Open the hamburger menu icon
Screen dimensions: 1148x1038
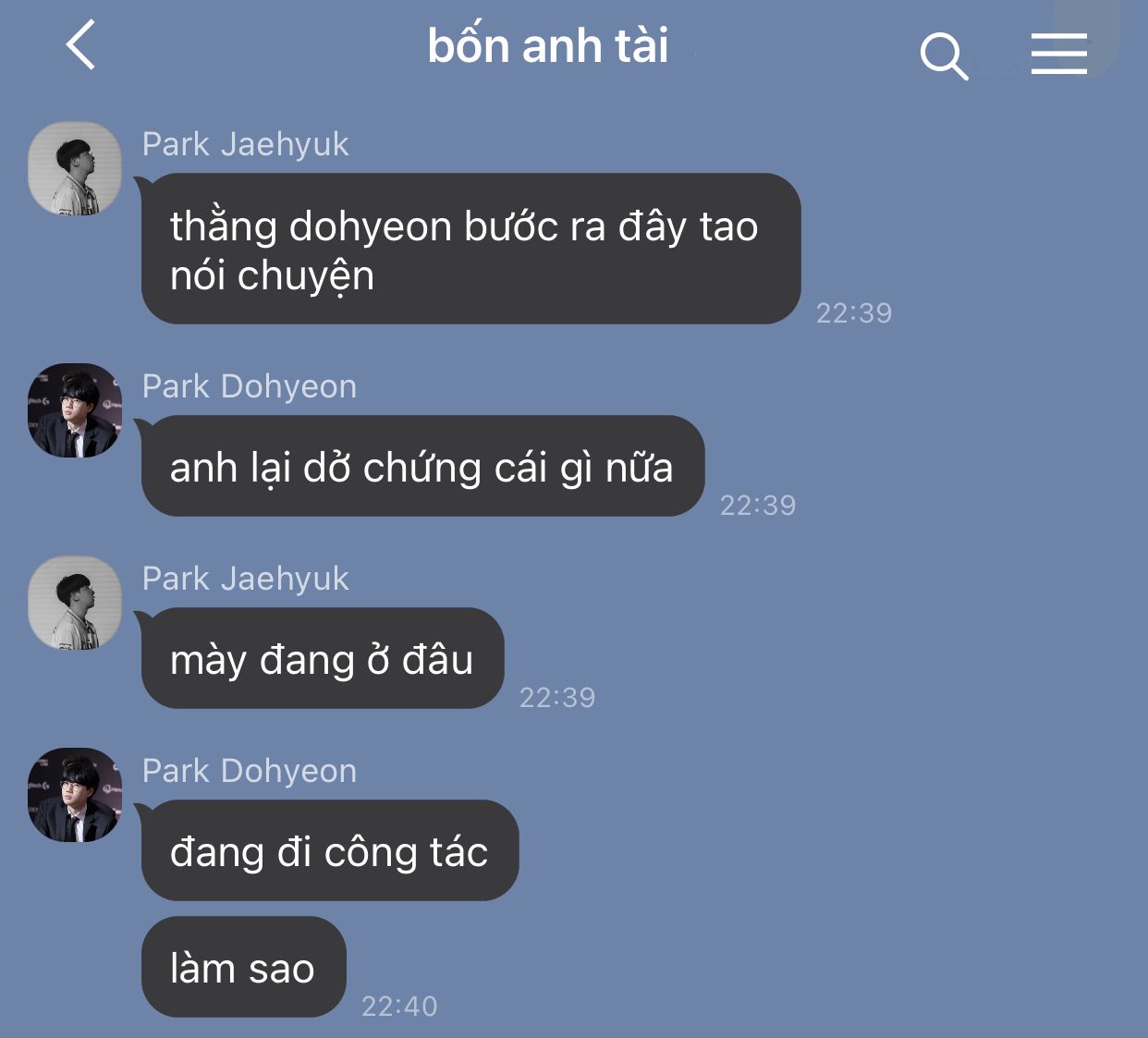1059,53
